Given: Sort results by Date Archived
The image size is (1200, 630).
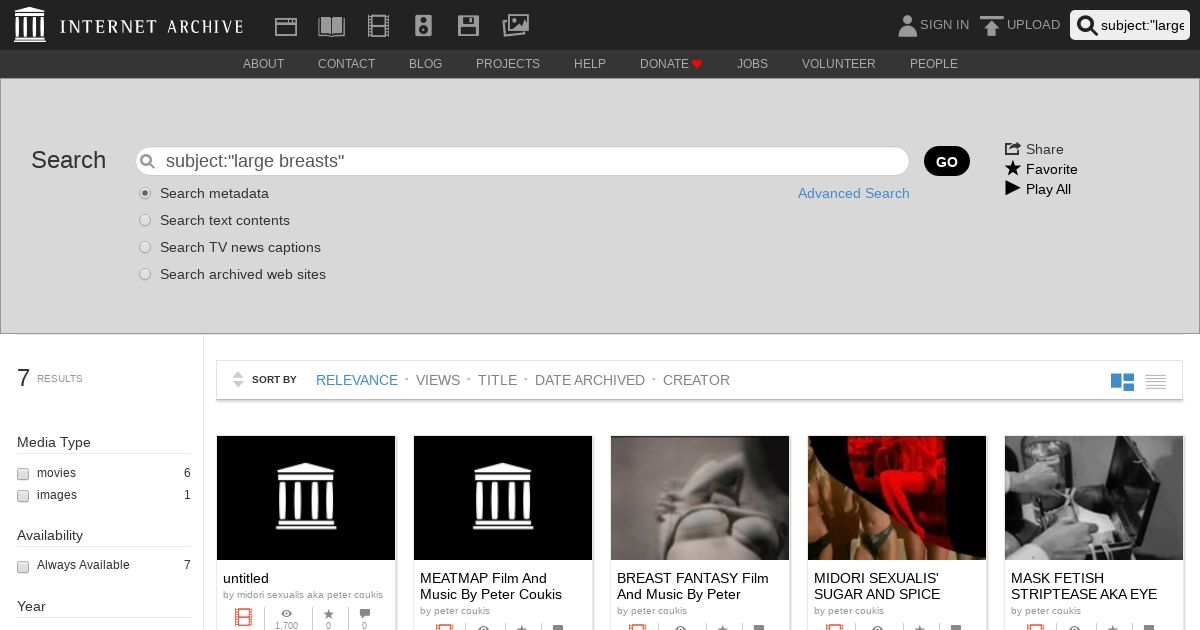Looking at the screenshot, I should click(x=590, y=380).
